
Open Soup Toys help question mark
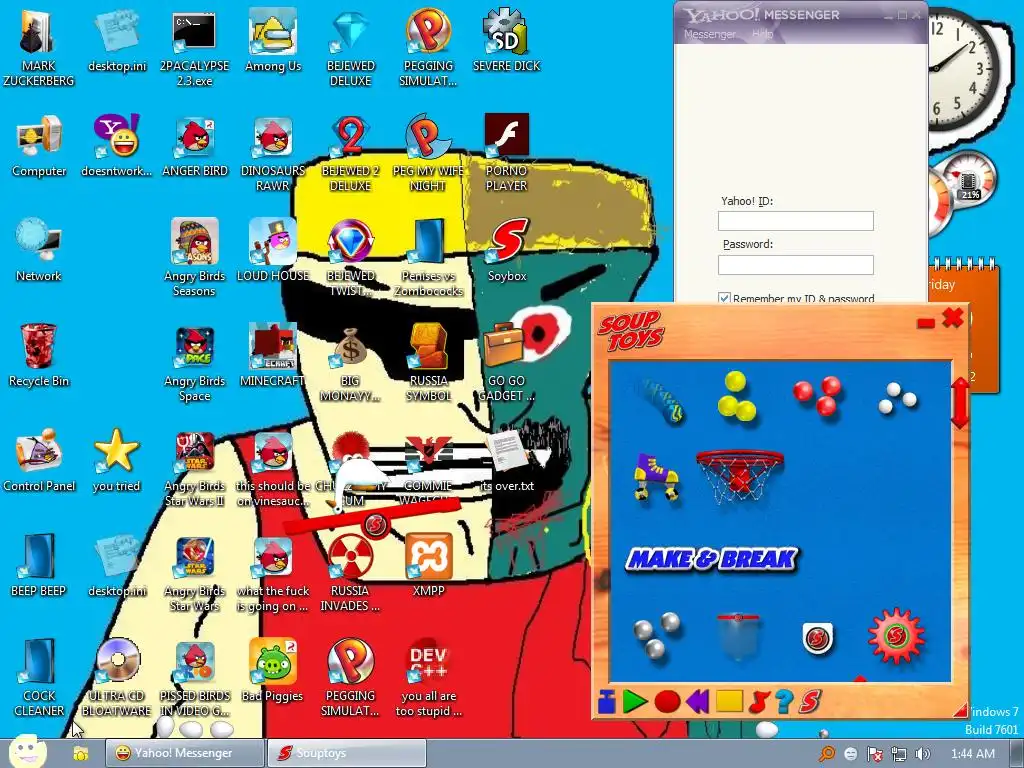point(784,702)
